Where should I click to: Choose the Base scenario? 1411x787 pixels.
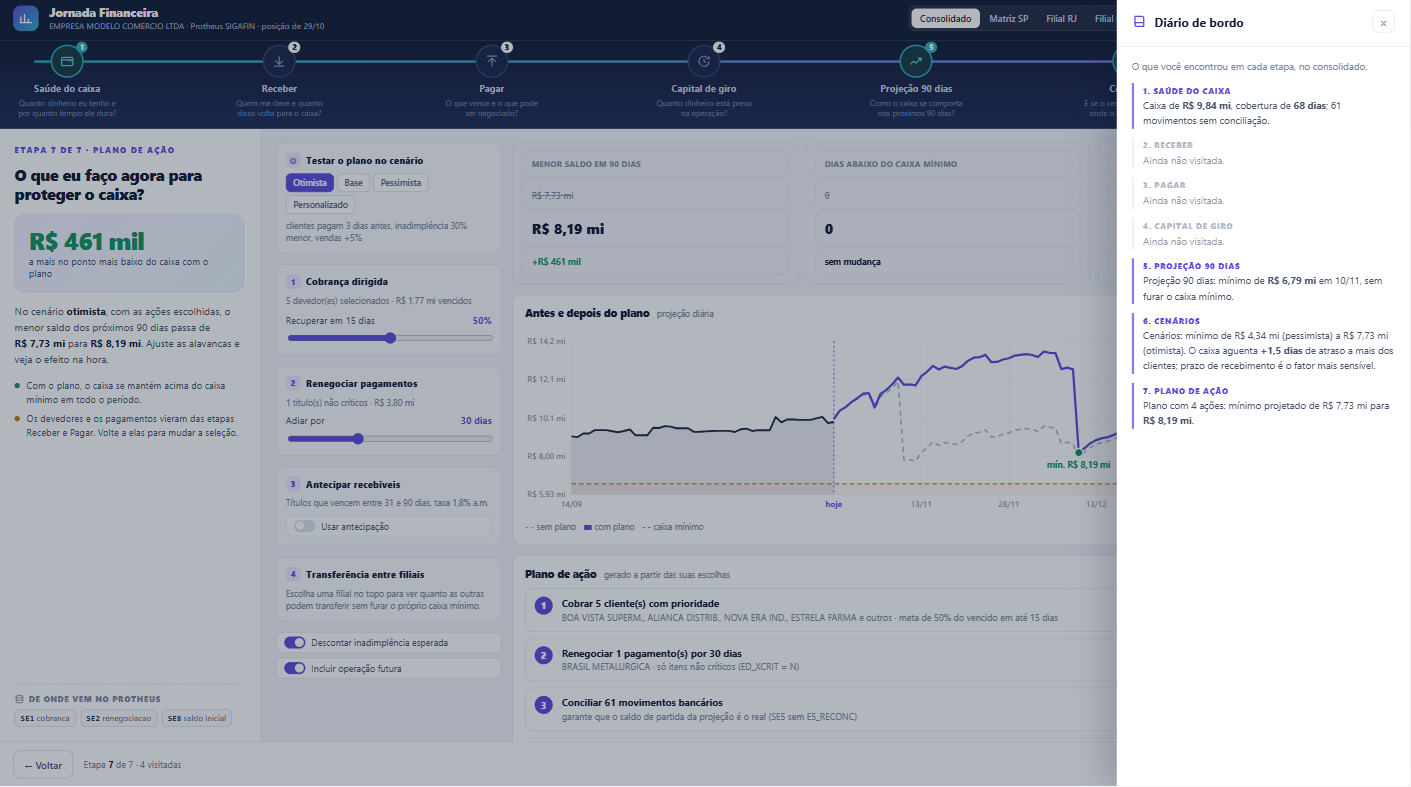click(x=354, y=183)
